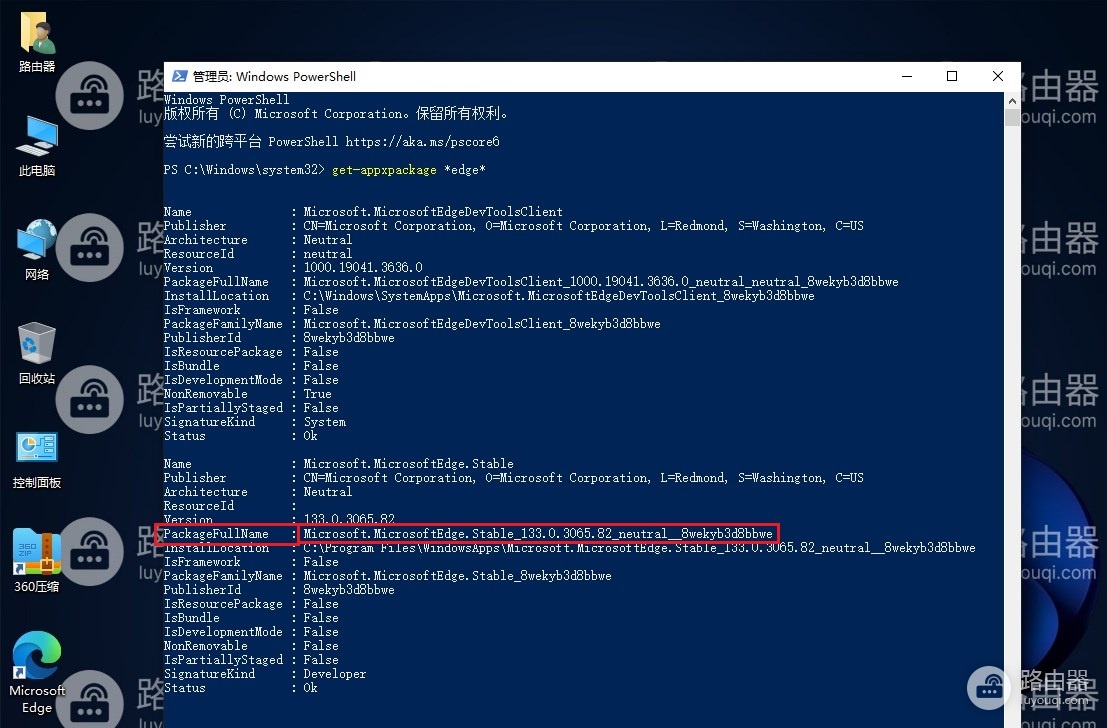
Task: Click version value 1000.19041.3636.0
Action: (x=363, y=268)
